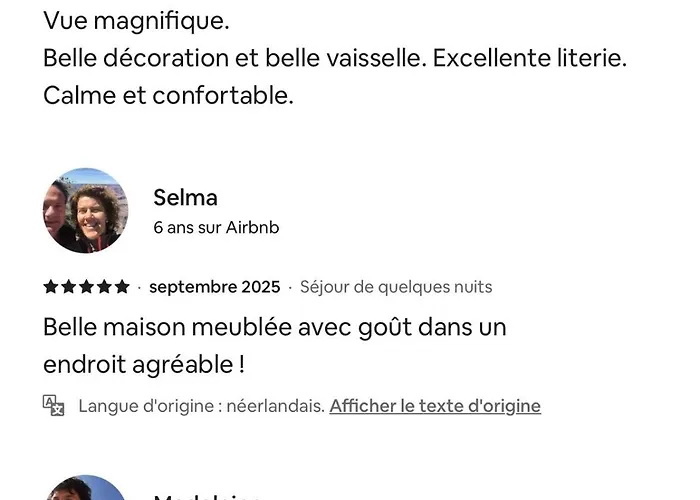This screenshot has width=700, height=500.
Task: Click the Langue d'origine : néerlandais text
Action: [x=201, y=406]
